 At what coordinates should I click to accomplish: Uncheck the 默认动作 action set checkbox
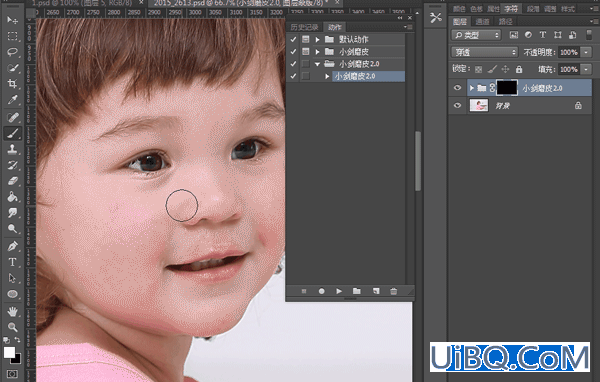pos(293,39)
